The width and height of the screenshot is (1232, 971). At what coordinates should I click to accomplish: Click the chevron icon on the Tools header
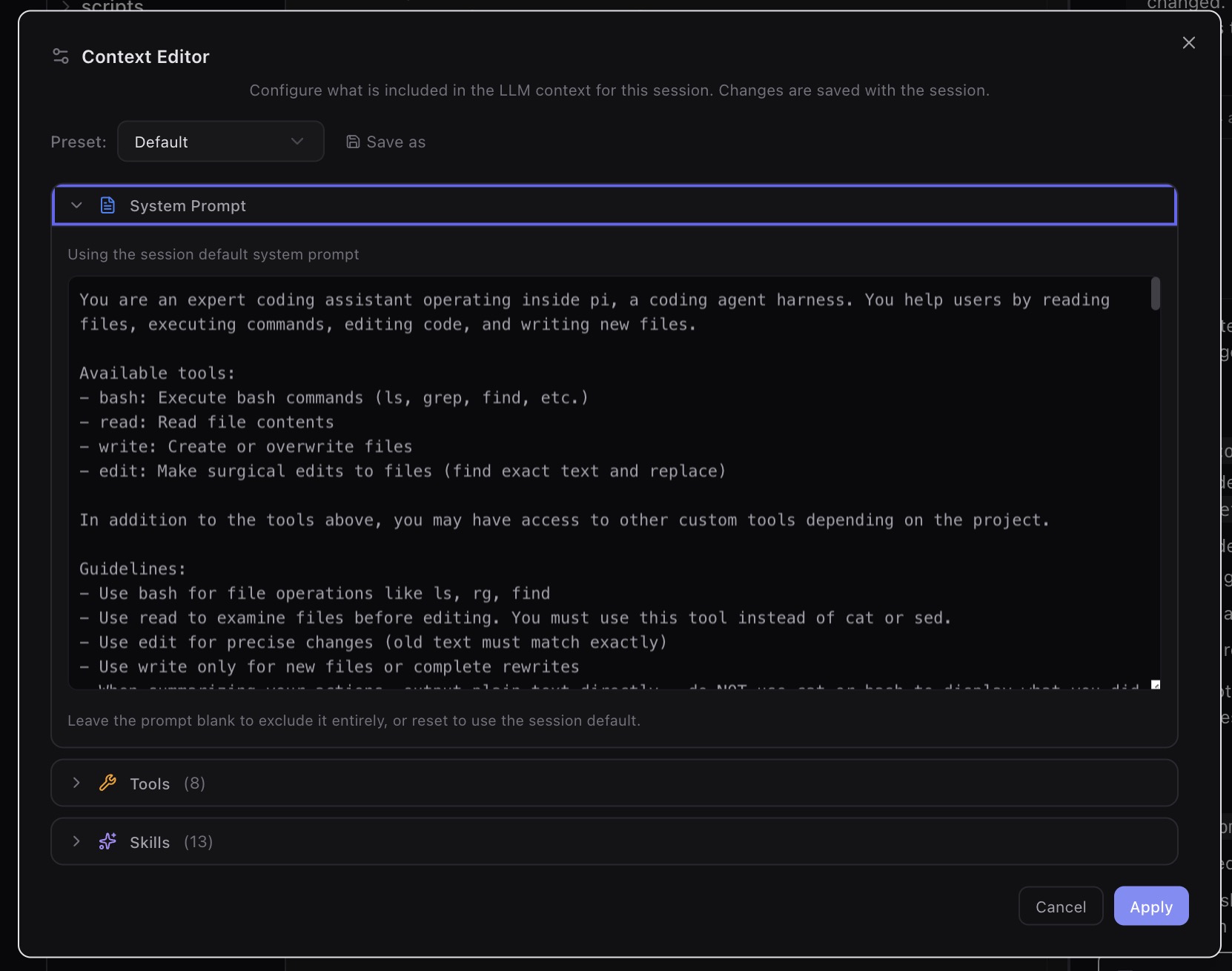click(x=76, y=783)
